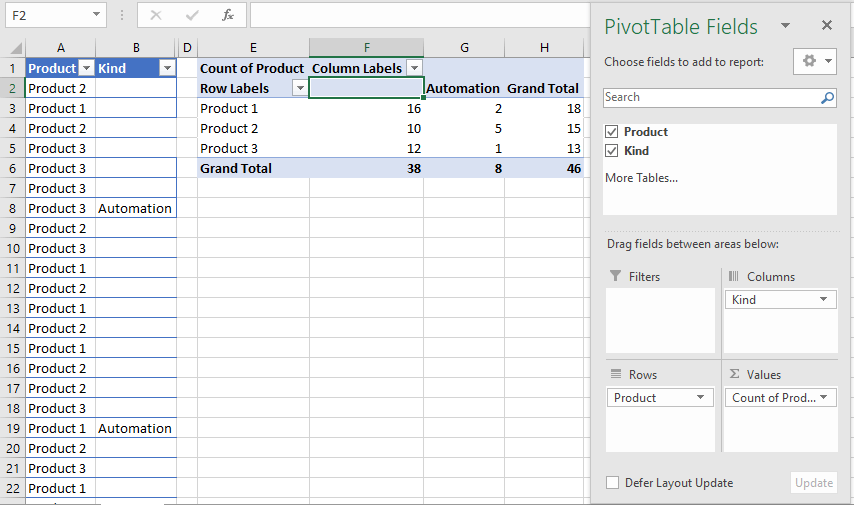The image size is (854, 505).
Task: Select row 19 header
Action: [13, 429]
